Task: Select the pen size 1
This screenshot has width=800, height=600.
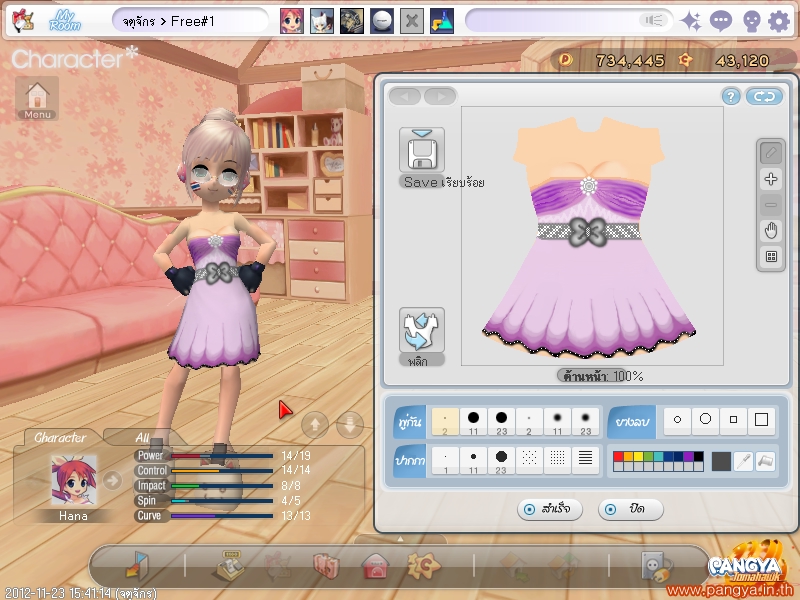Action: pyautogui.click(x=445, y=461)
